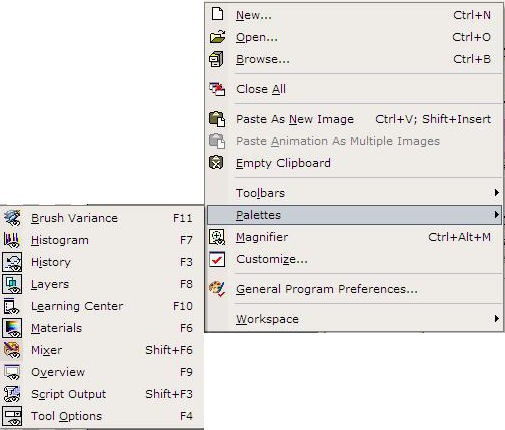This screenshot has width=505, height=430.
Task: Click the Magnifier icon
Action: 217,237
